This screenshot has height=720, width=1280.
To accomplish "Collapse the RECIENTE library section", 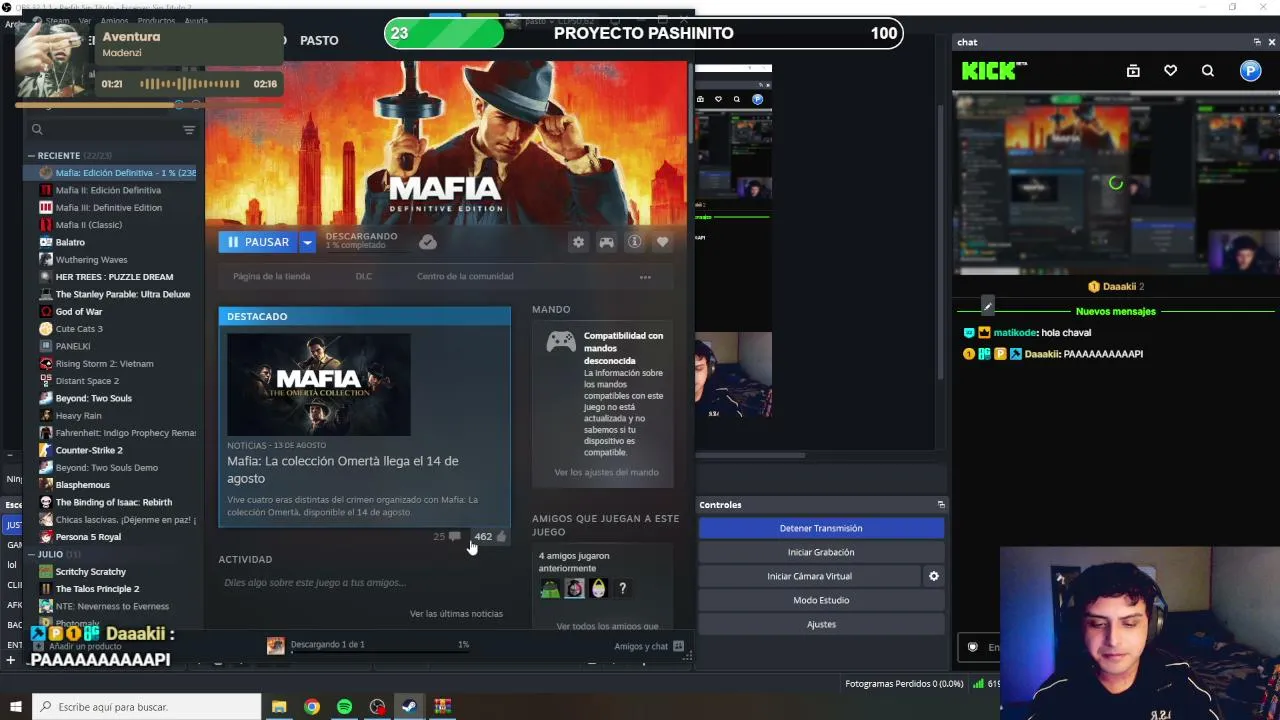I will [31, 156].
